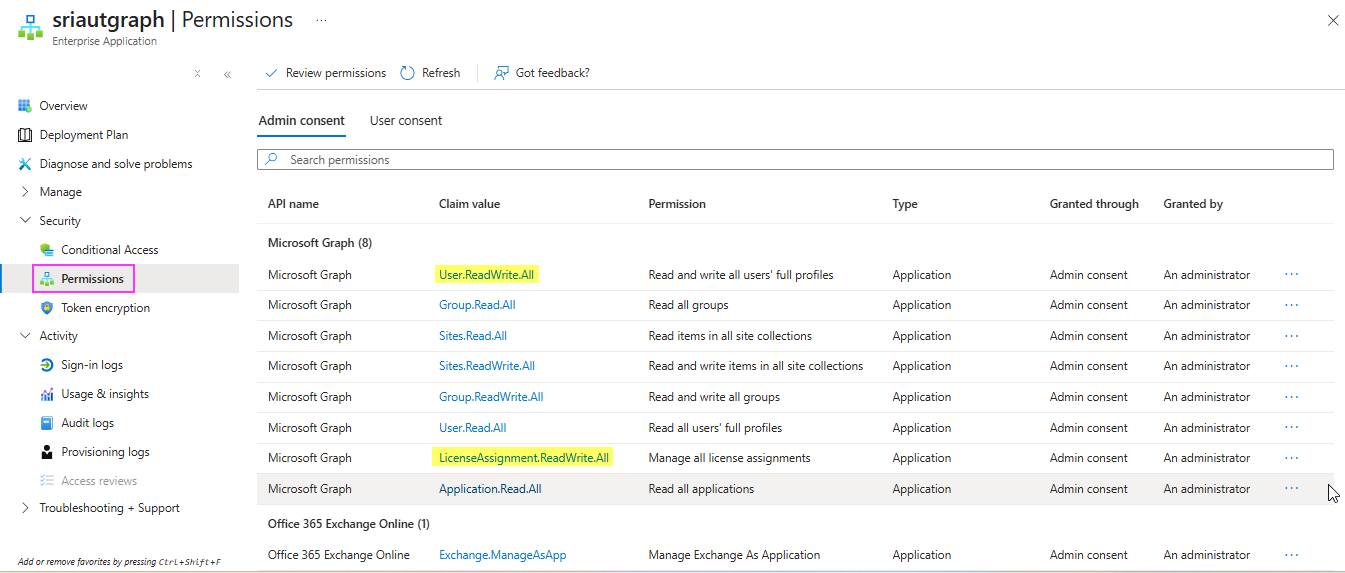Click the Provisioning logs person icon
The width and height of the screenshot is (1345, 573).
click(x=47, y=452)
